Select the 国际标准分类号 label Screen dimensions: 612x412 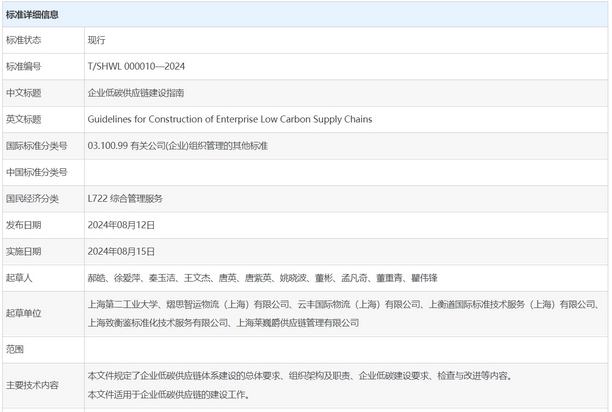tap(37, 146)
